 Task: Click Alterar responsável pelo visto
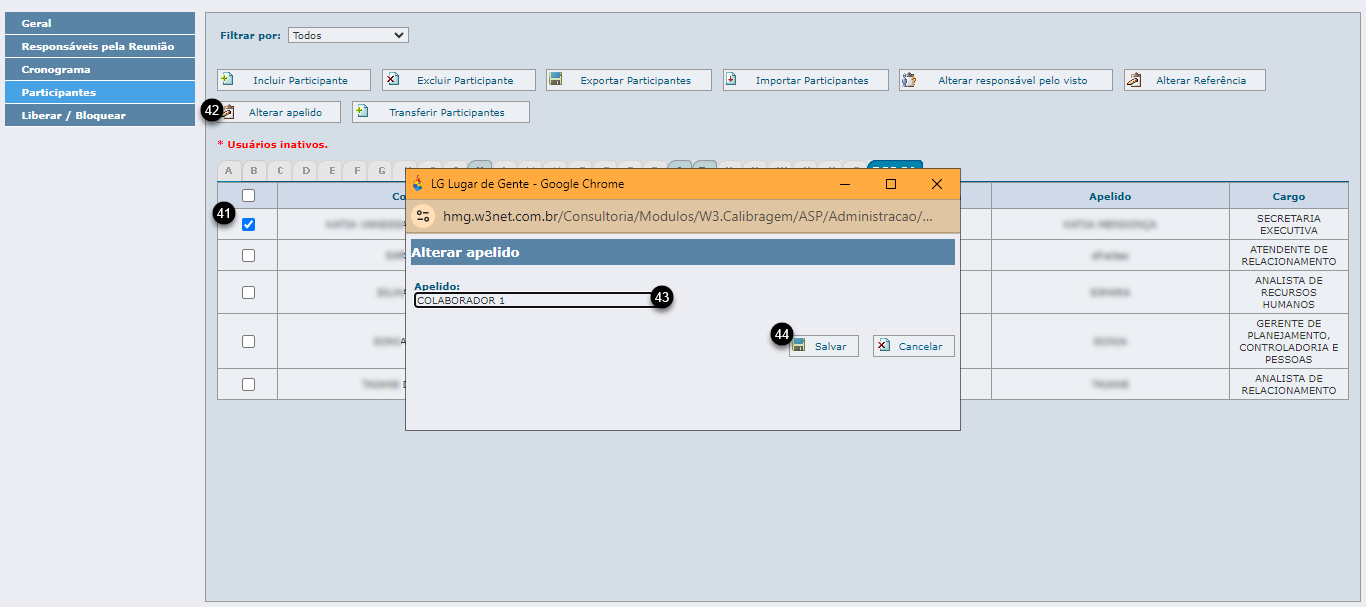tap(1006, 80)
